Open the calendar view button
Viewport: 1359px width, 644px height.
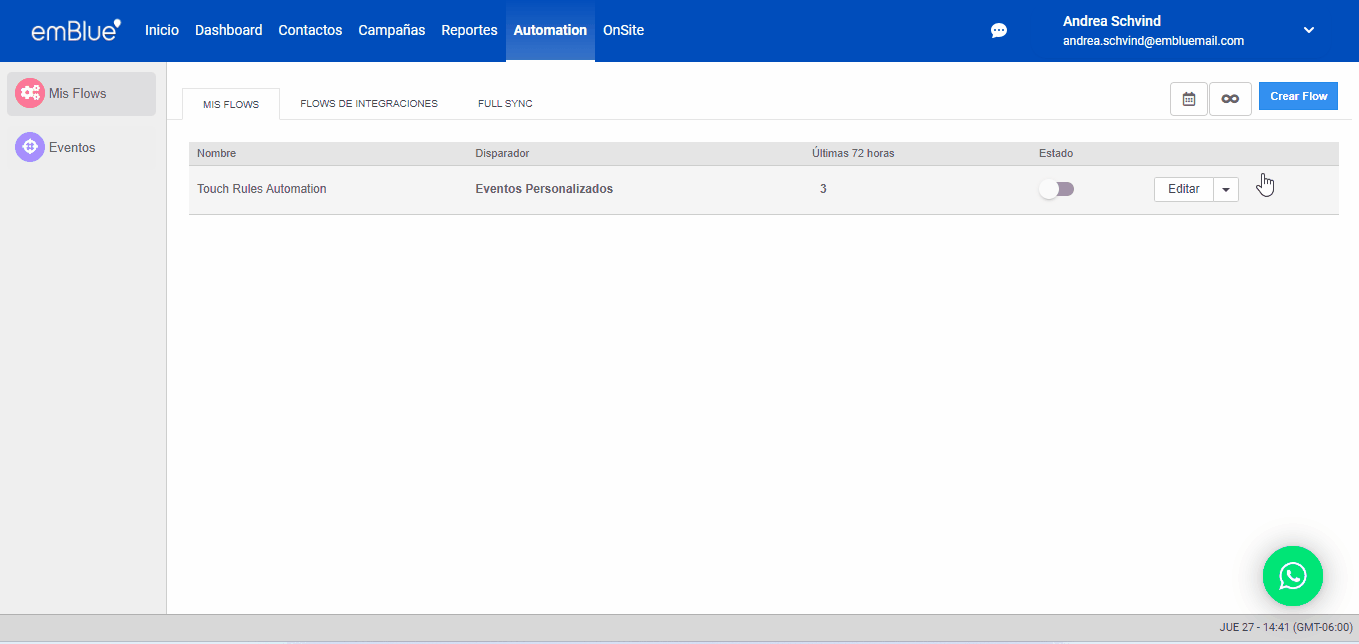1189,99
